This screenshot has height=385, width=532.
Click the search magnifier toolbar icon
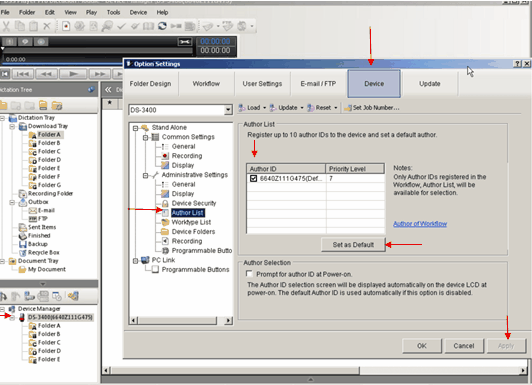(x=107, y=26)
